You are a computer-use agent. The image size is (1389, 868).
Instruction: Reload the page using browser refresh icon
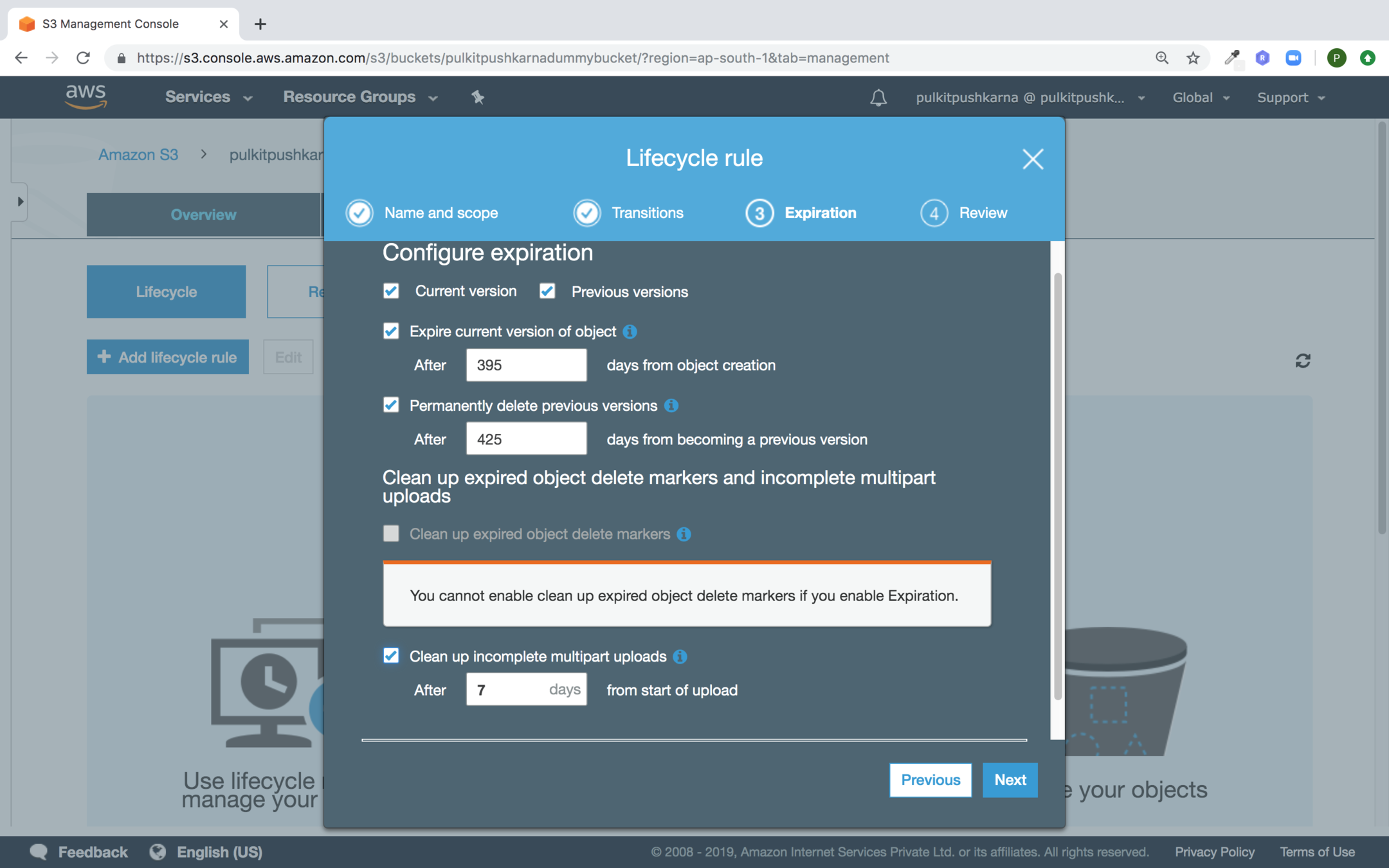click(x=83, y=58)
